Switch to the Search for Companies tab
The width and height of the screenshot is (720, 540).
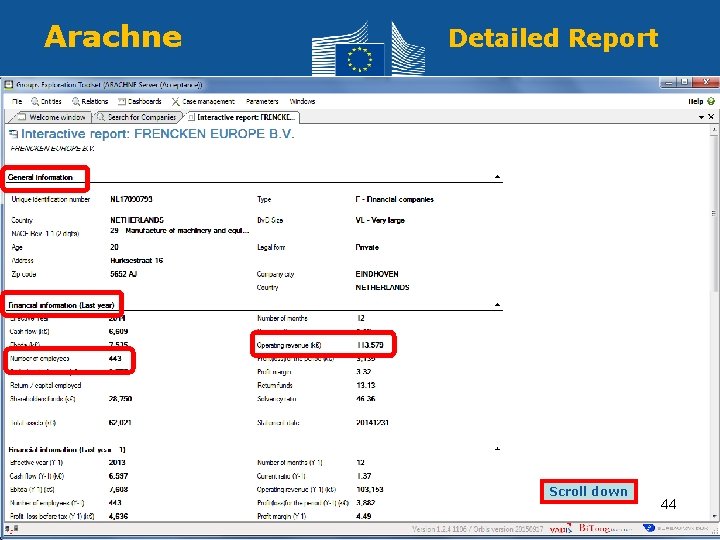[138, 117]
